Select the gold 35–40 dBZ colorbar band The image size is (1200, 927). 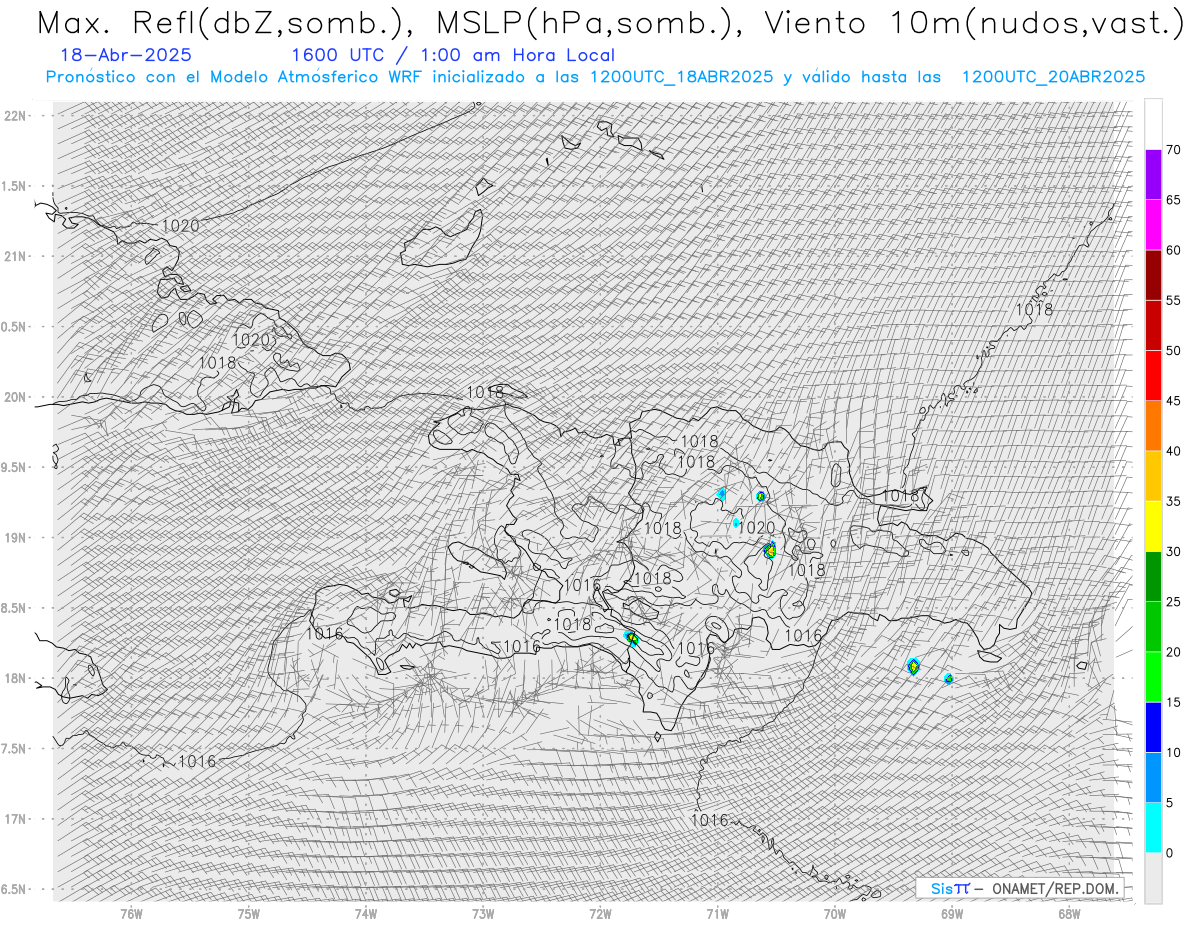click(x=1153, y=476)
